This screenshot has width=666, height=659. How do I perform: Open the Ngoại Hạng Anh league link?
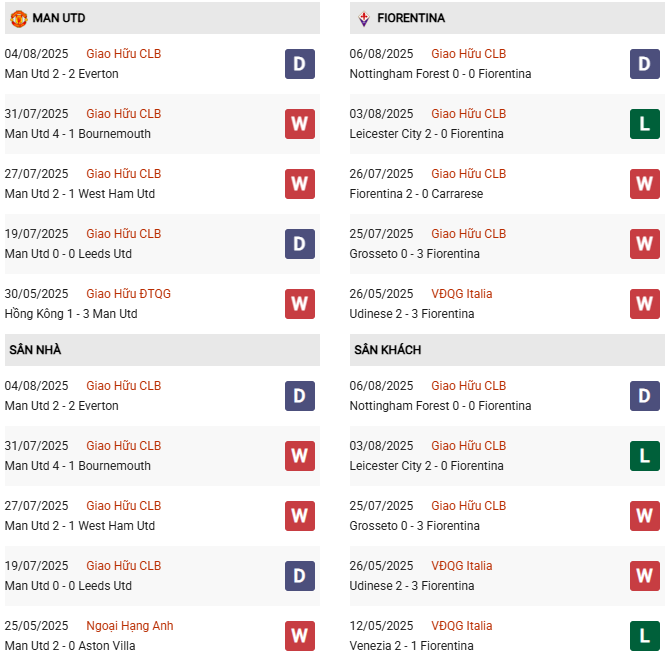click(130, 626)
